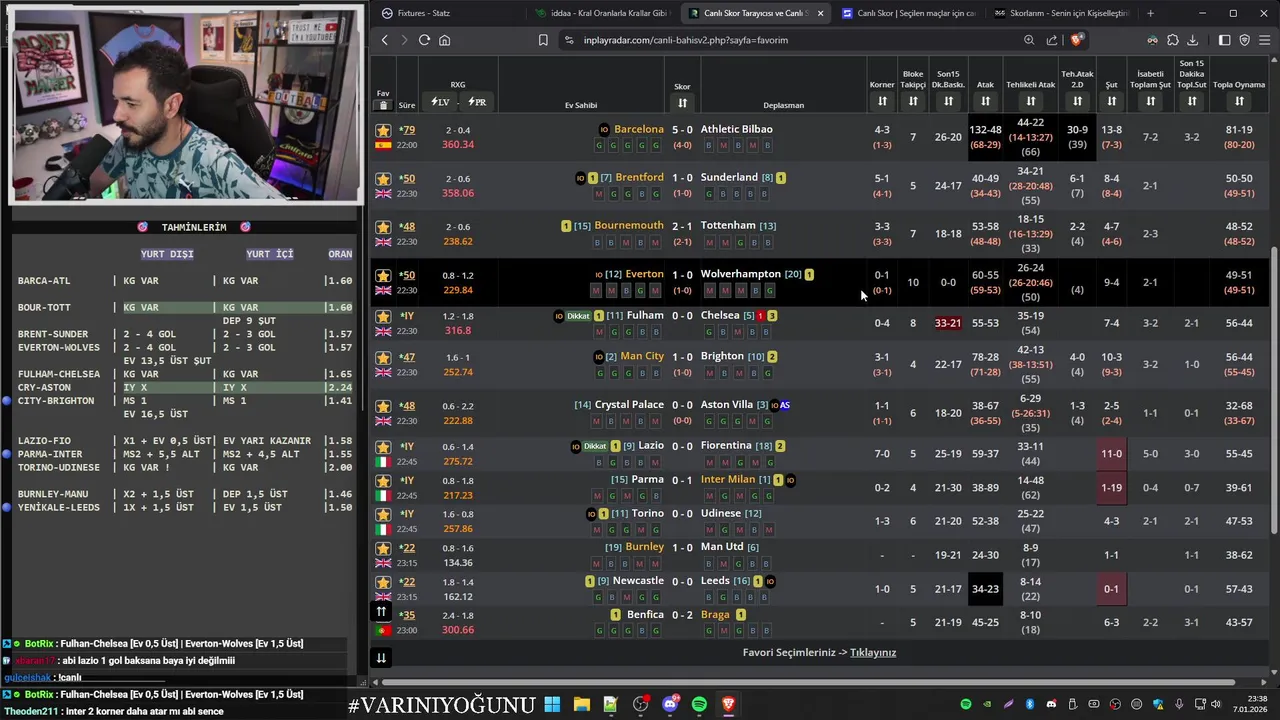Open the browser home page icon
Image resolution: width=1280 pixels, height=720 pixels.
coord(444,40)
